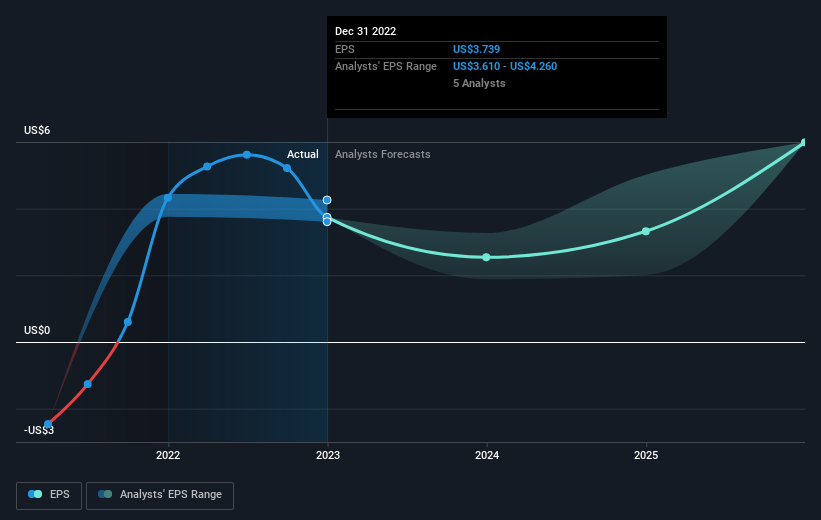Click the US$6 y-axis label
The image size is (821, 520).
[x=37, y=130]
